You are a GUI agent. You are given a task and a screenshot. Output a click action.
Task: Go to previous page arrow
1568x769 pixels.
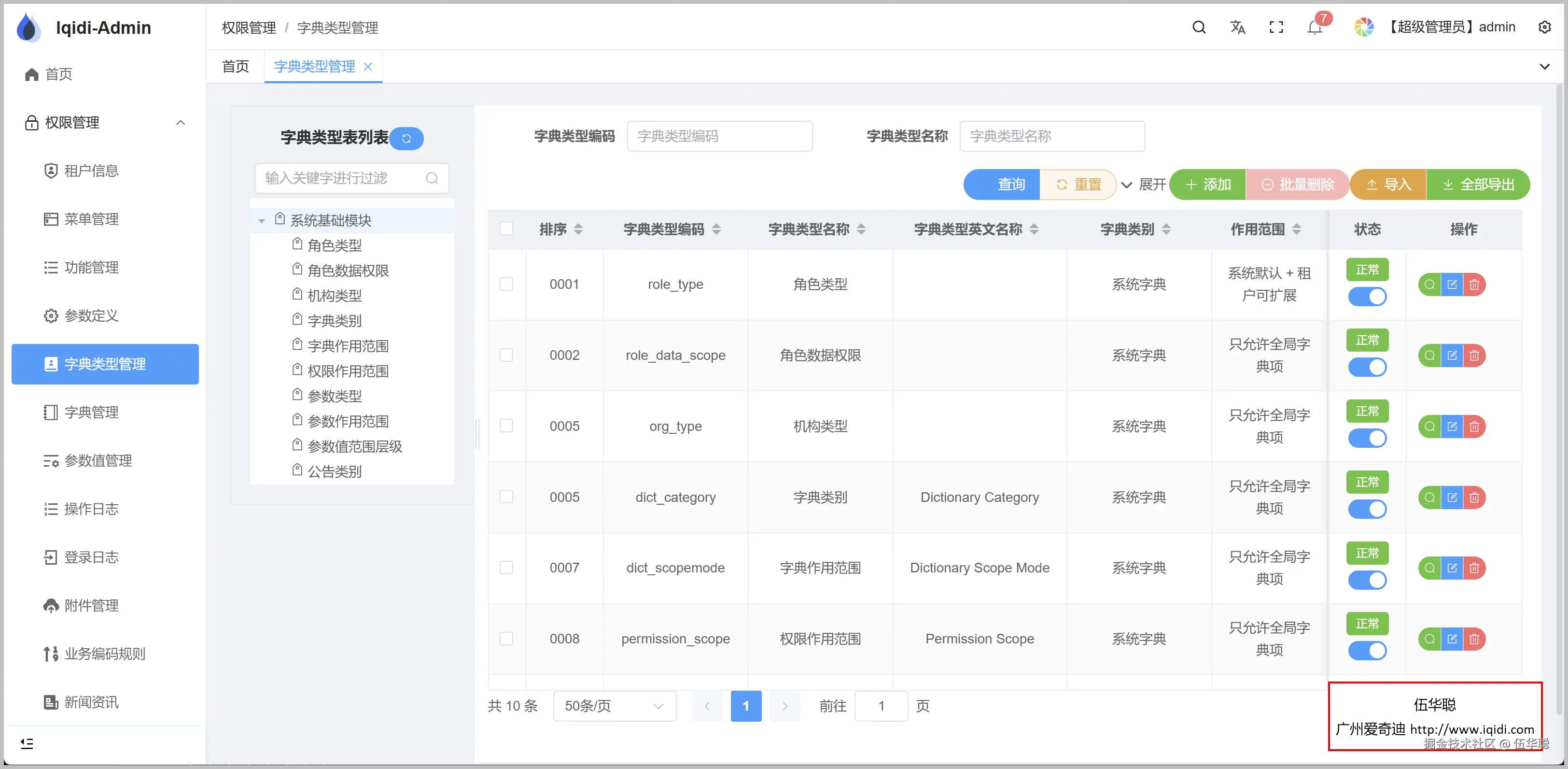707,706
